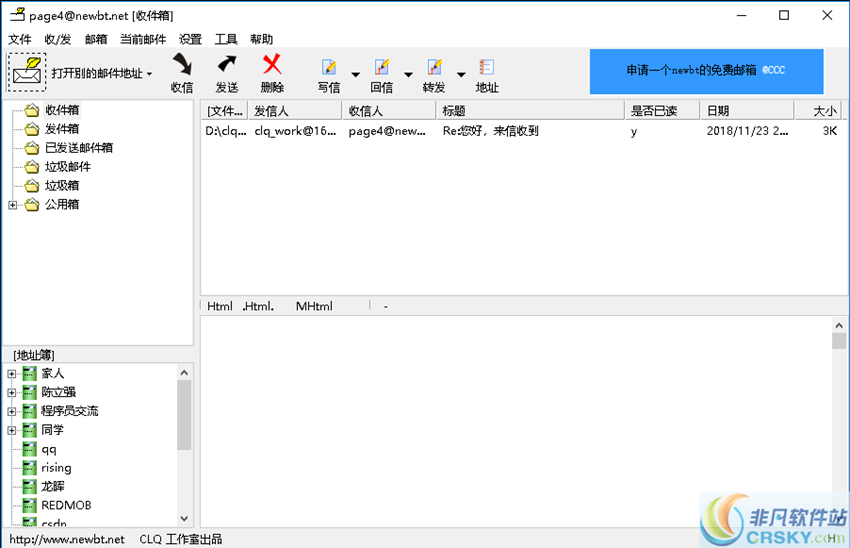The width and height of the screenshot is (850, 548).
Task: Click the blue newbt free mailbox banner
Action: 706,72
